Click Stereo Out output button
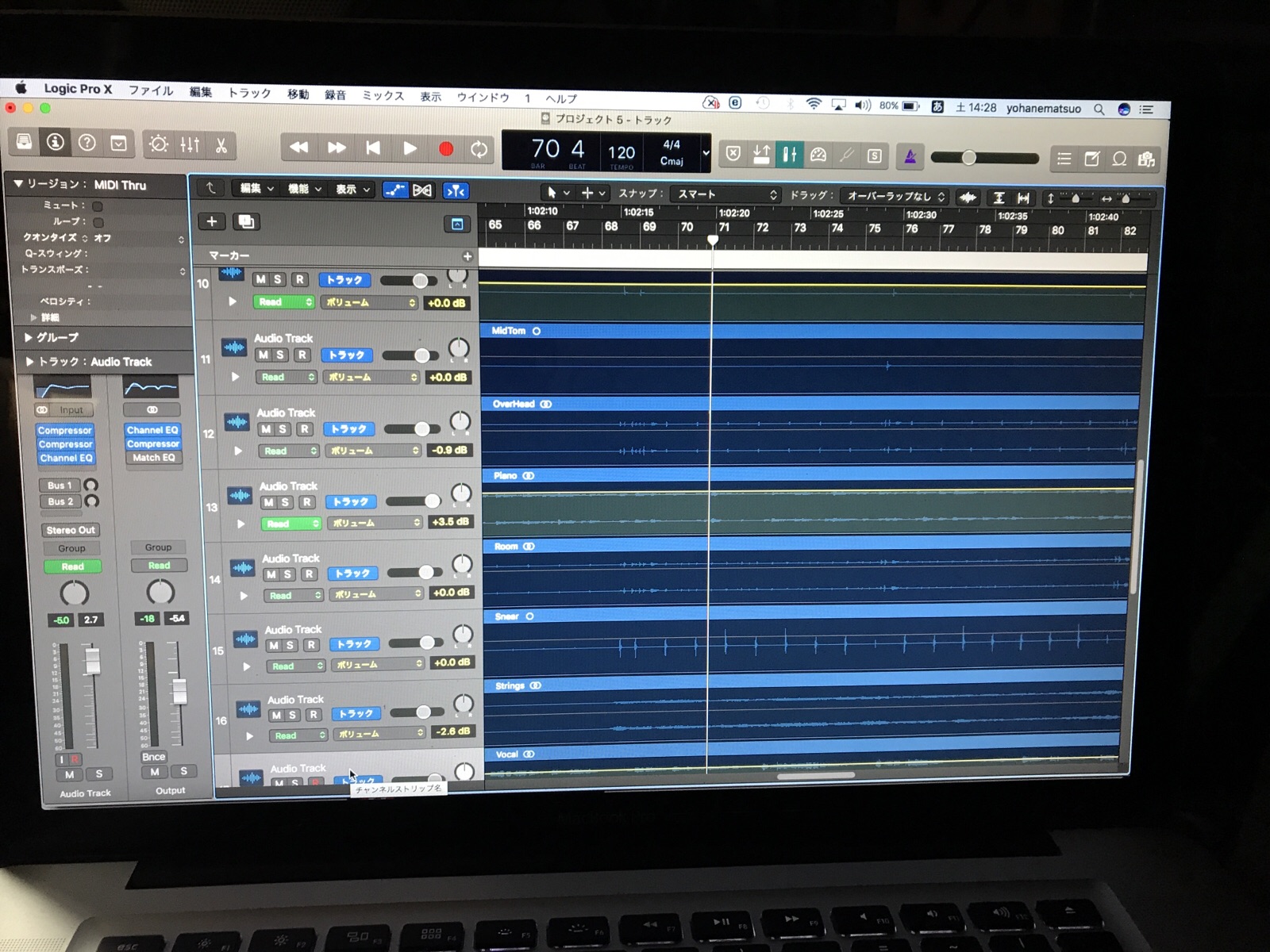The width and height of the screenshot is (1270, 952). (x=71, y=530)
